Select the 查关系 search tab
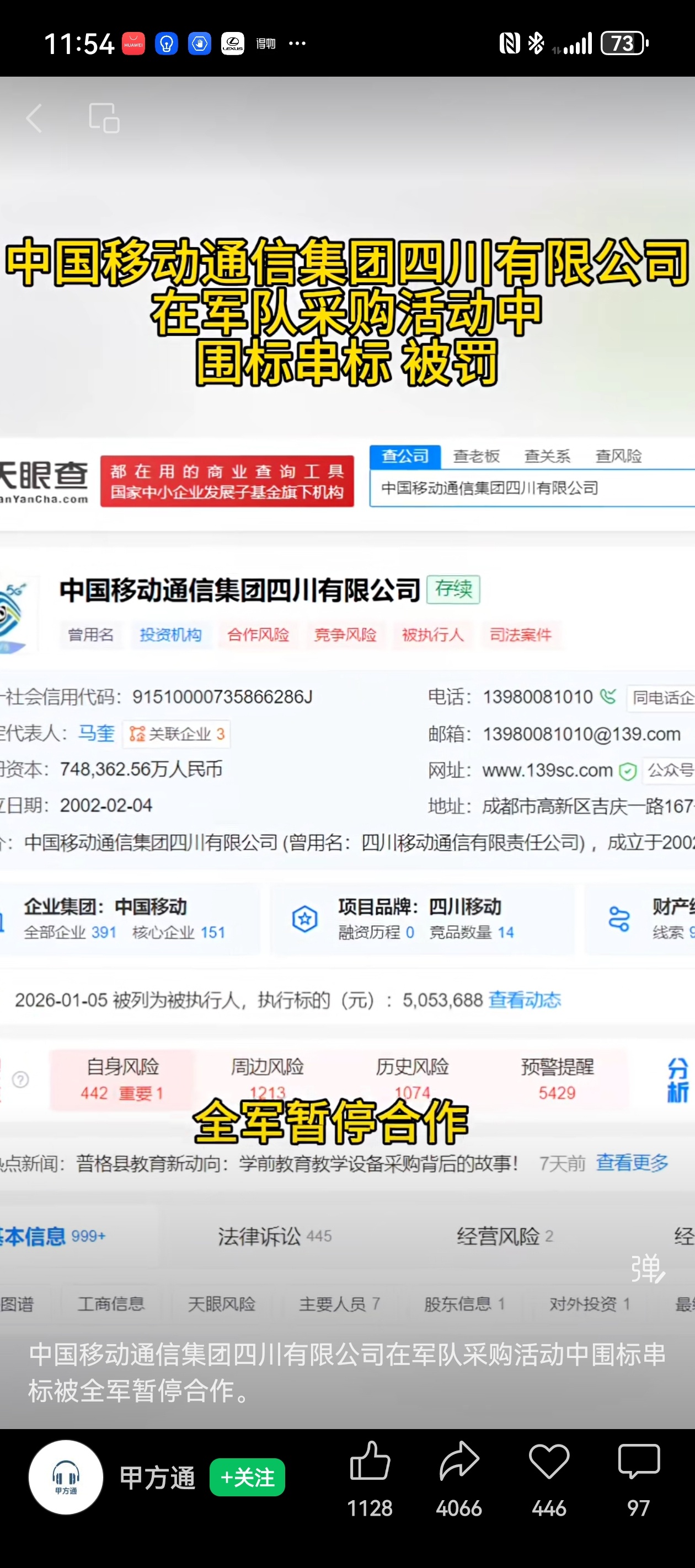Image resolution: width=695 pixels, height=1568 pixels. coord(548,456)
